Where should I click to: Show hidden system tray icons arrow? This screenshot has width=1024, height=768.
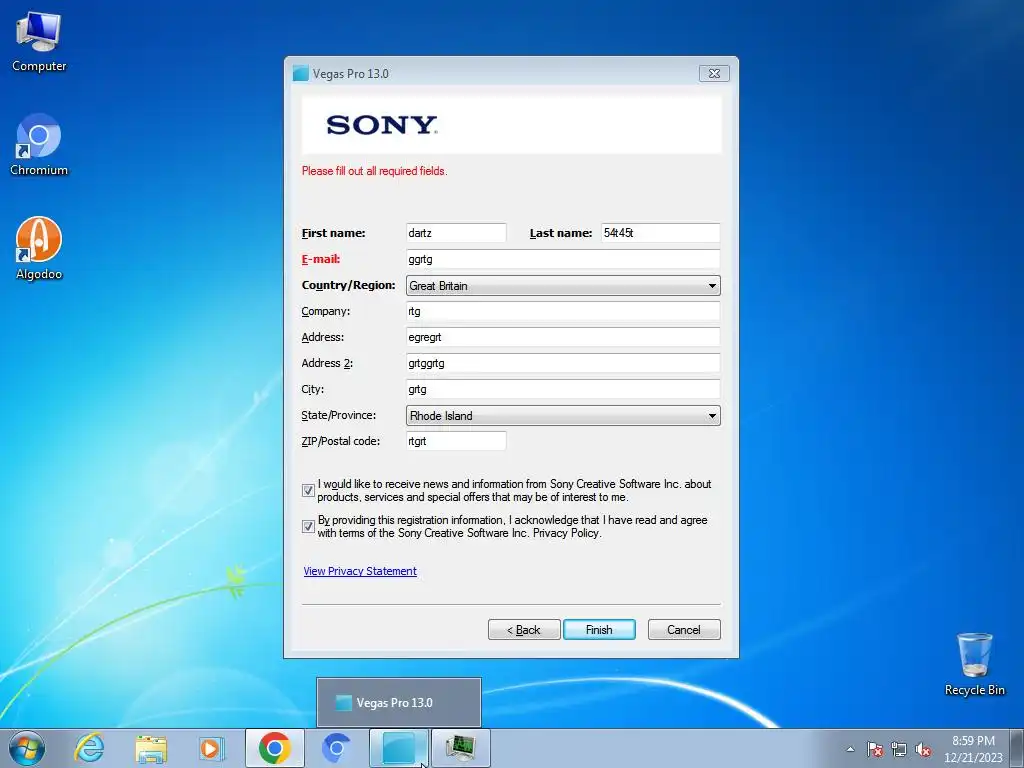click(x=850, y=749)
